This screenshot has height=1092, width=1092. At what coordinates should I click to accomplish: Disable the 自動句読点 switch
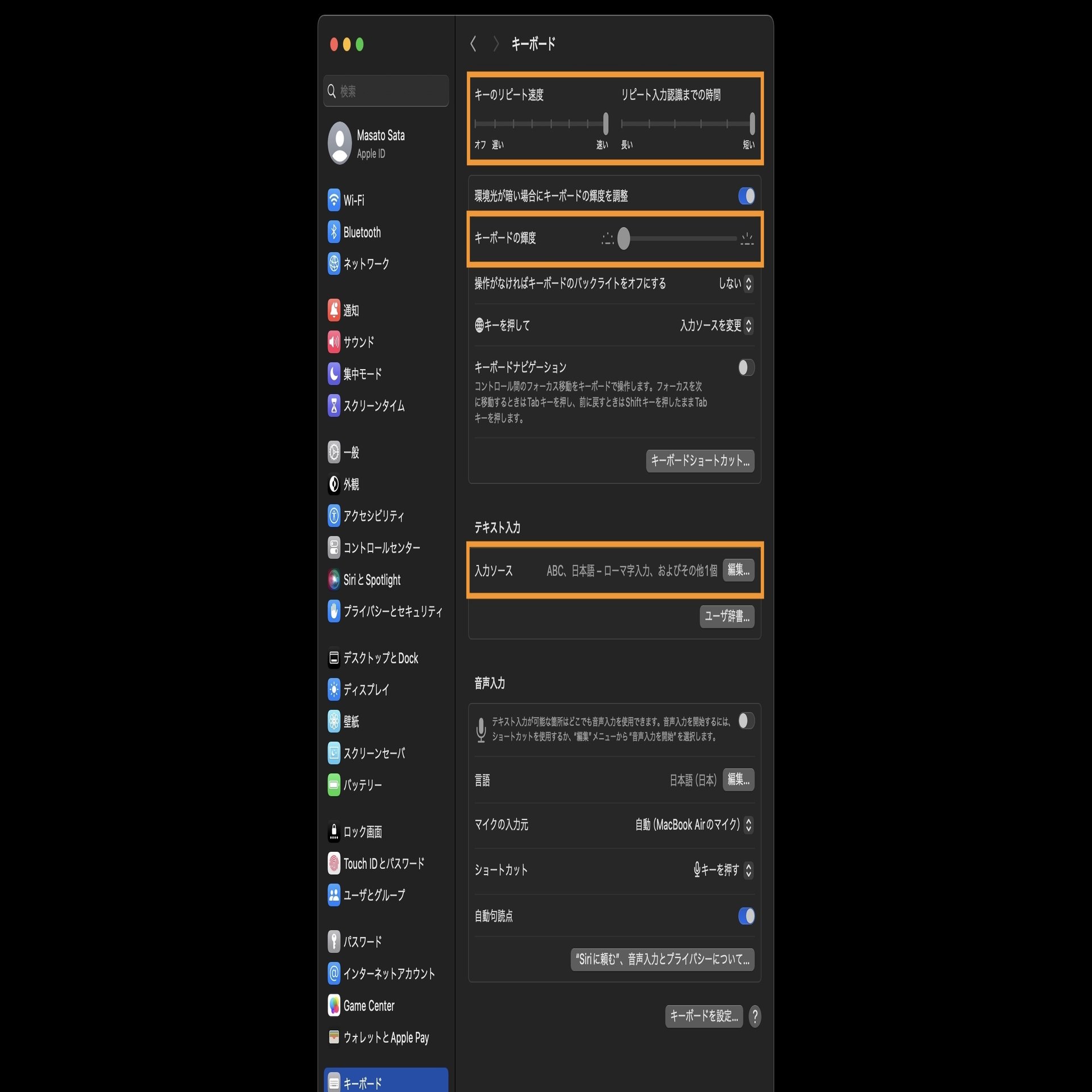coord(746,915)
